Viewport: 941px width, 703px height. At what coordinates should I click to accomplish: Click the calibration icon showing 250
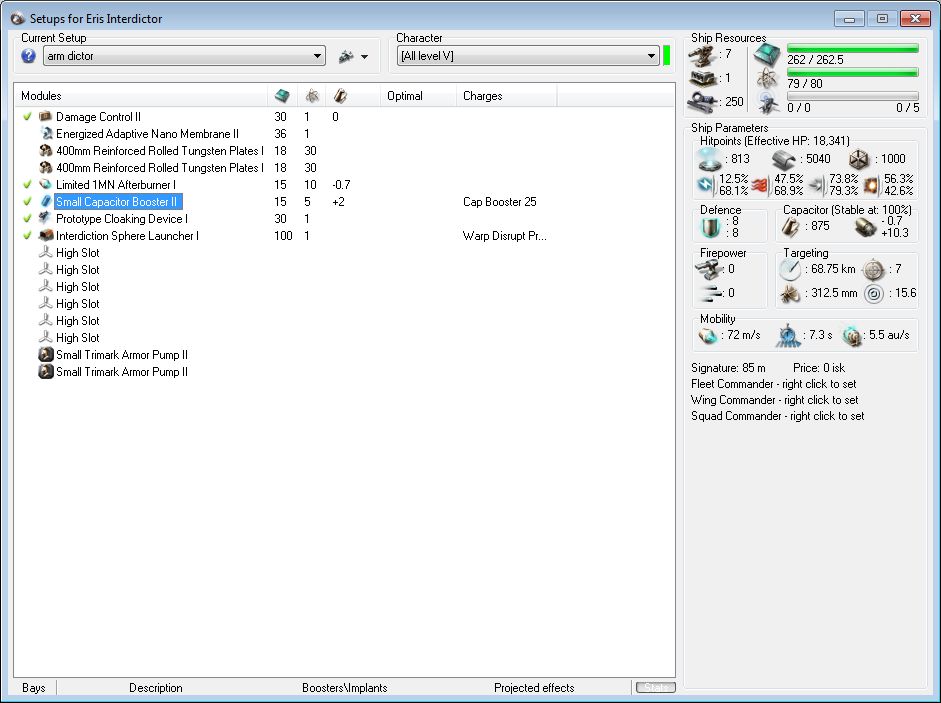coord(702,102)
